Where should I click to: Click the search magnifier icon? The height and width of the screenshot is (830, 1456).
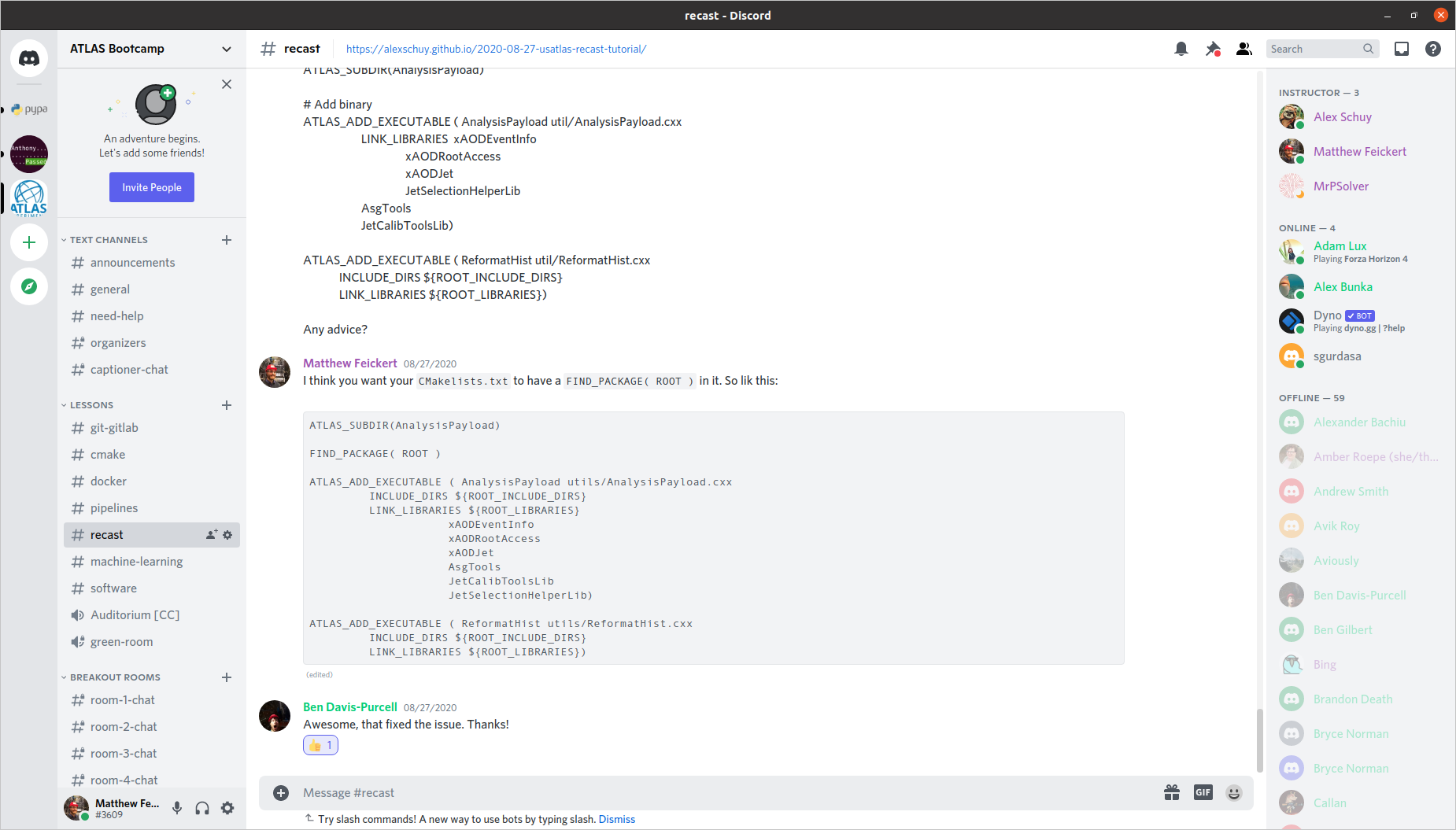point(1369,49)
